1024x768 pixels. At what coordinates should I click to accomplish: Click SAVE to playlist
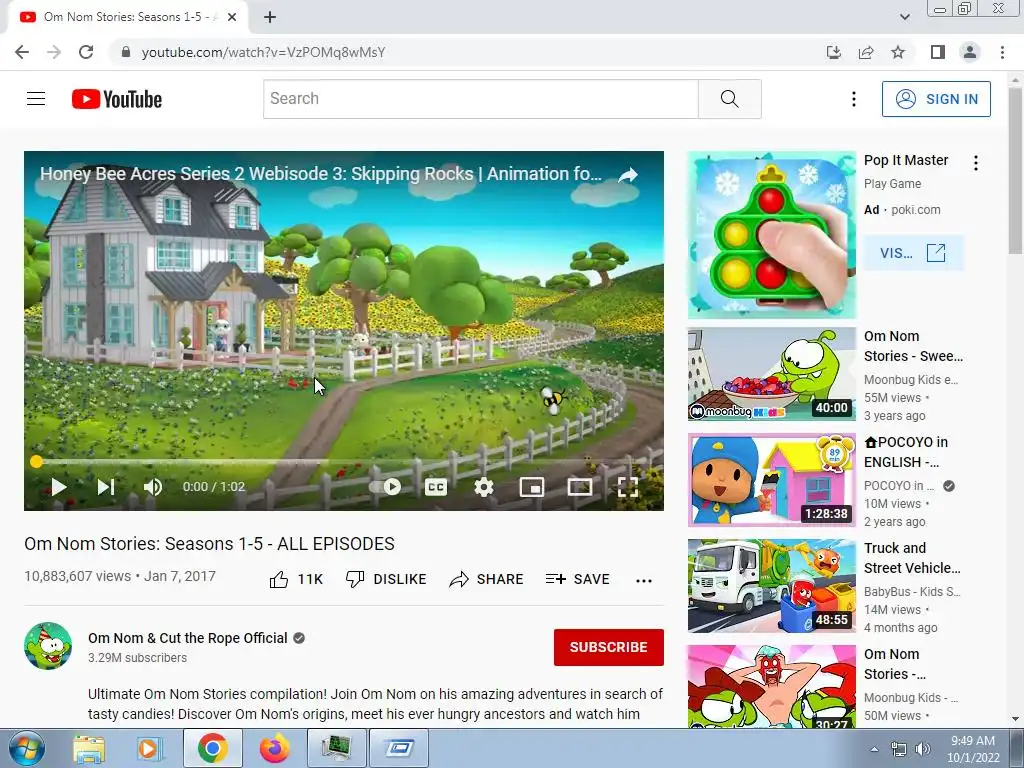[577, 579]
